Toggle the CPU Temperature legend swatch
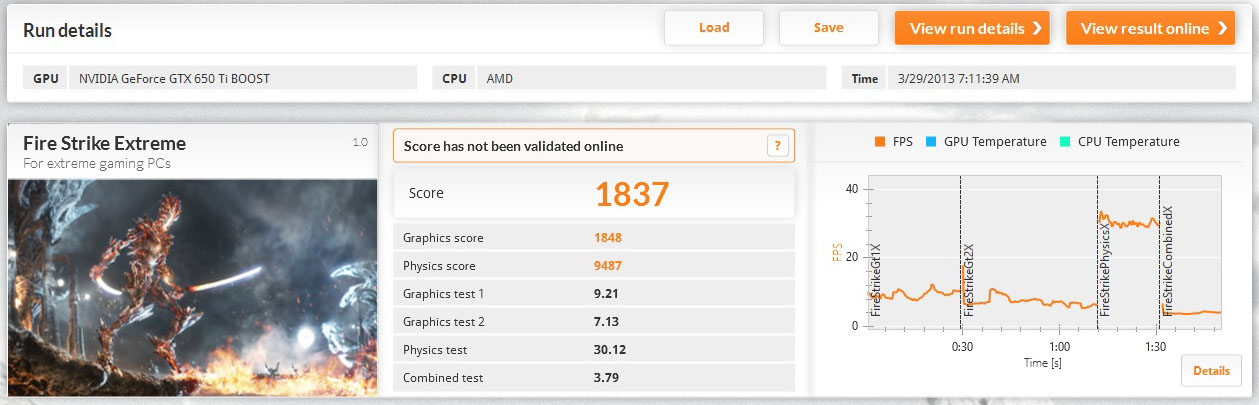 [1067, 142]
